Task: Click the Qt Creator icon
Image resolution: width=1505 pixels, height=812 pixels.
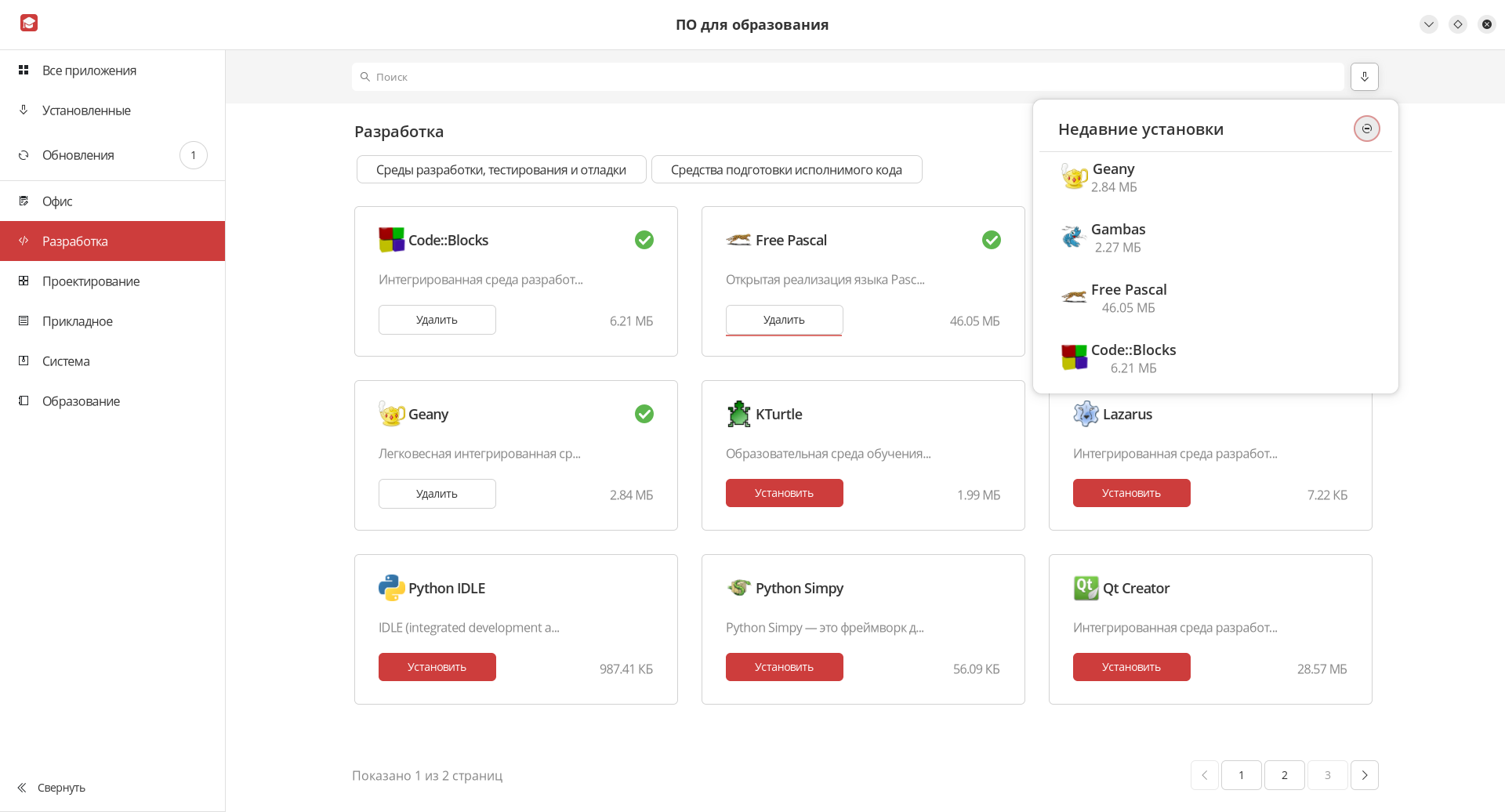Action: click(1086, 588)
